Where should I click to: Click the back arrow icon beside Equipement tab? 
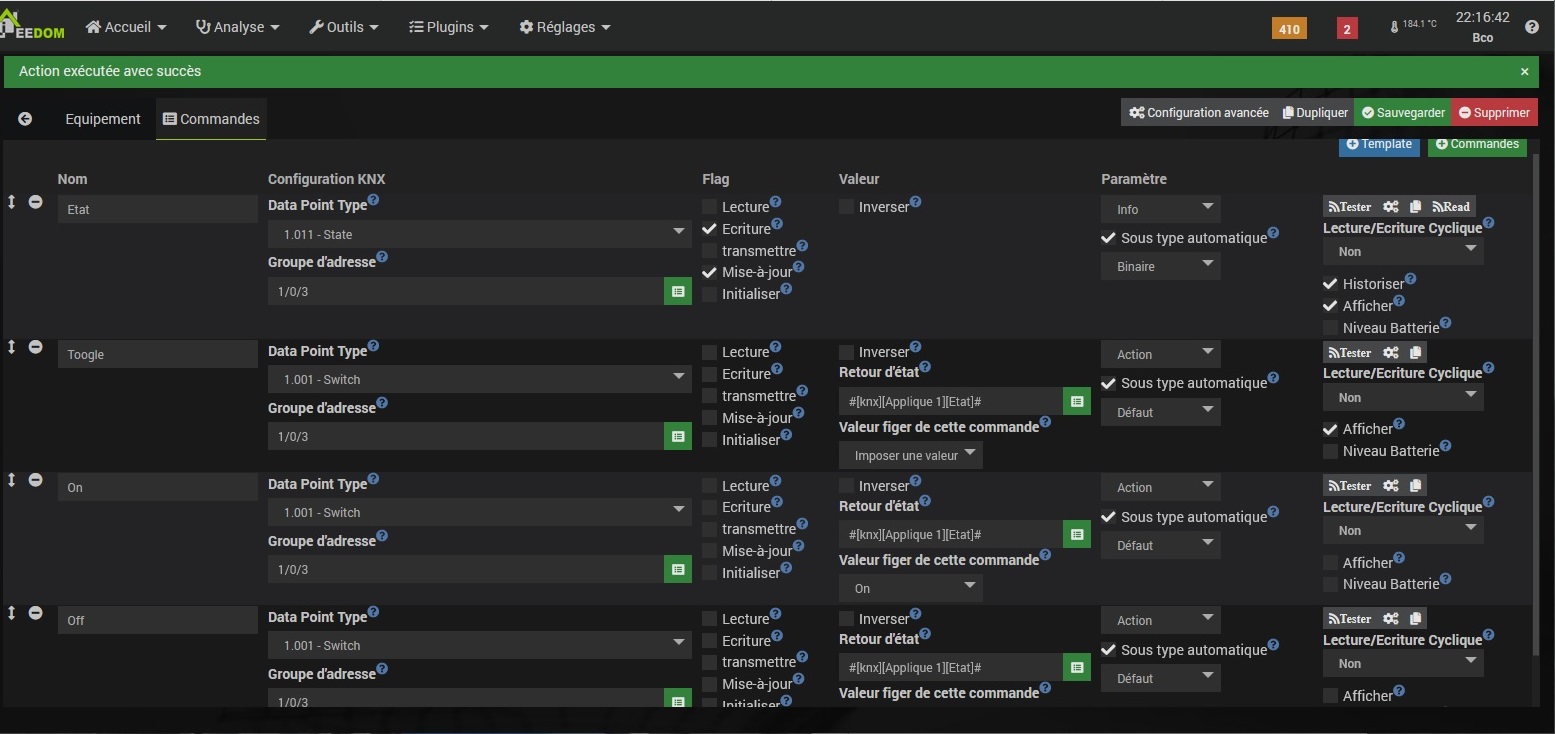pyautogui.click(x=25, y=119)
